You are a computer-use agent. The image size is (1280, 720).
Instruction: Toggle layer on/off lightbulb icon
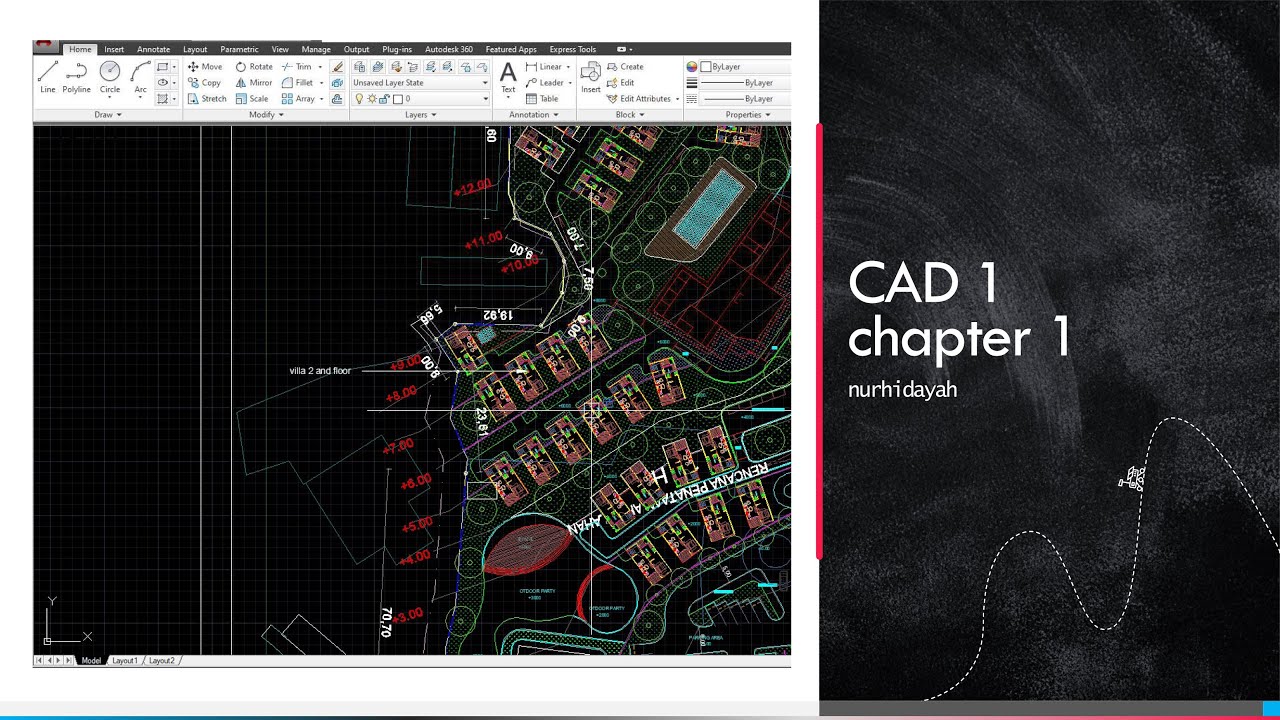359,99
